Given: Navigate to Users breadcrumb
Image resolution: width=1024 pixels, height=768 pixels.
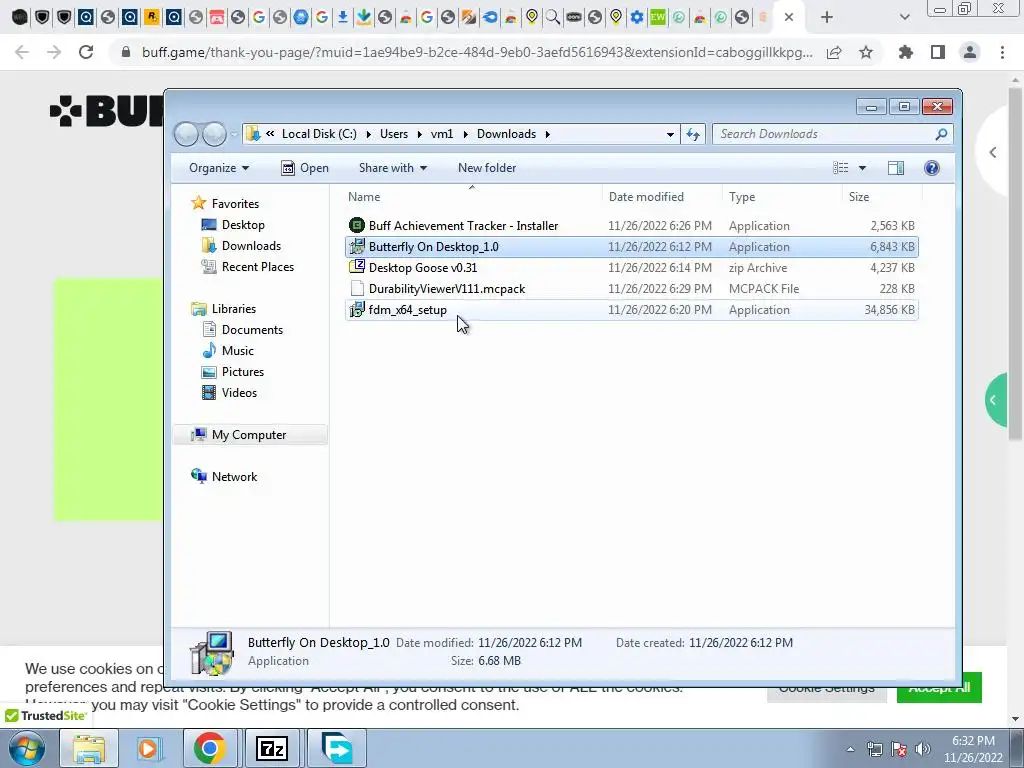Looking at the screenshot, I should point(394,134).
